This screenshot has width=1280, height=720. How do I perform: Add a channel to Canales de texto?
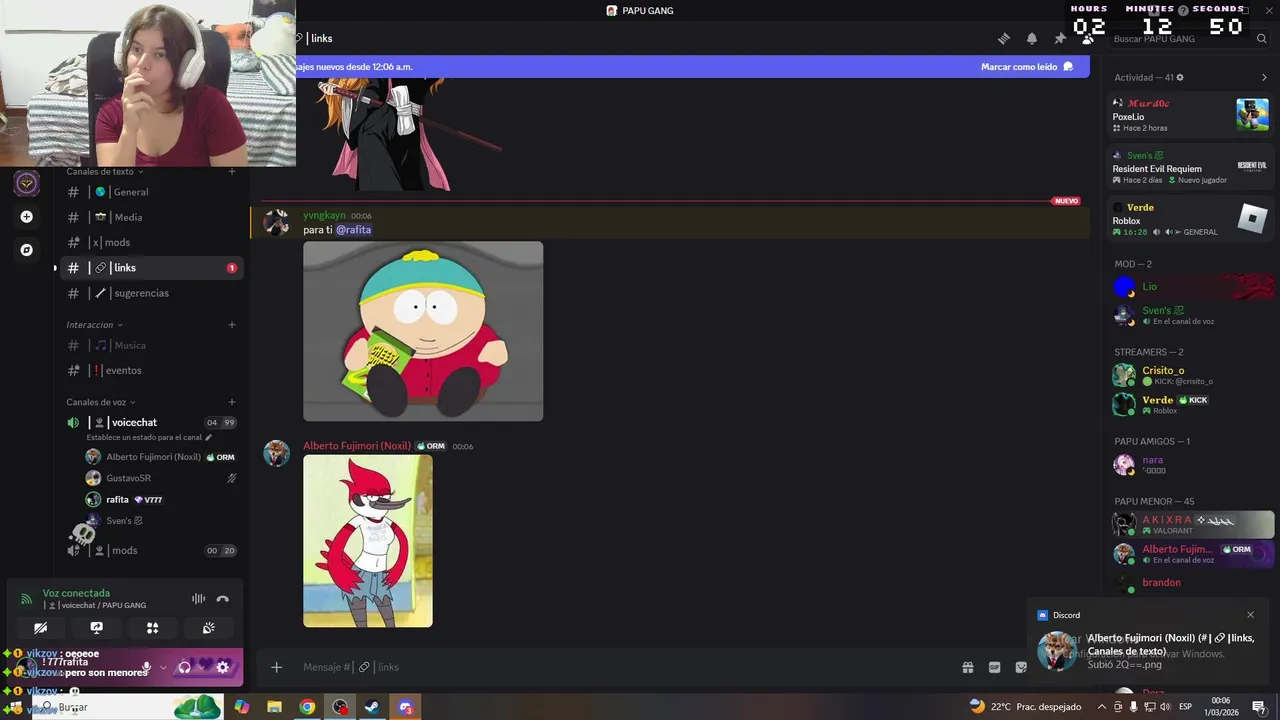[232, 171]
